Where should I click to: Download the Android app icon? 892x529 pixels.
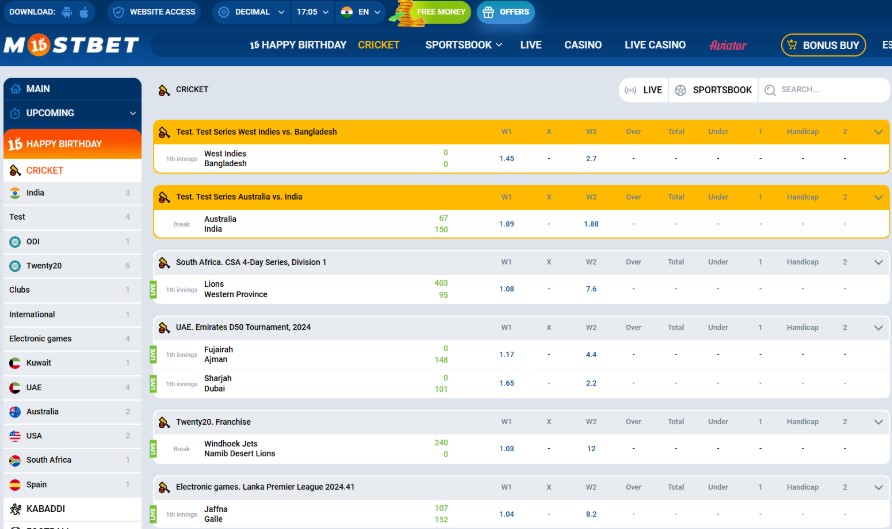click(x=67, y=12)
